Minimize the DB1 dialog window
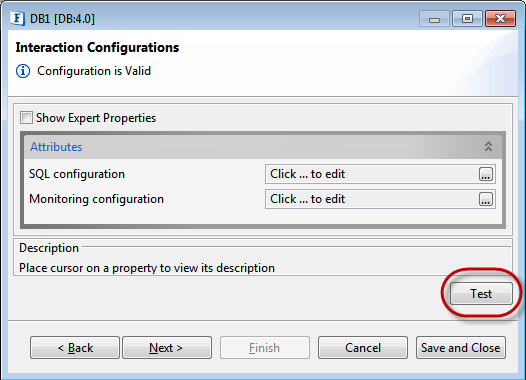 coord(434,19)
